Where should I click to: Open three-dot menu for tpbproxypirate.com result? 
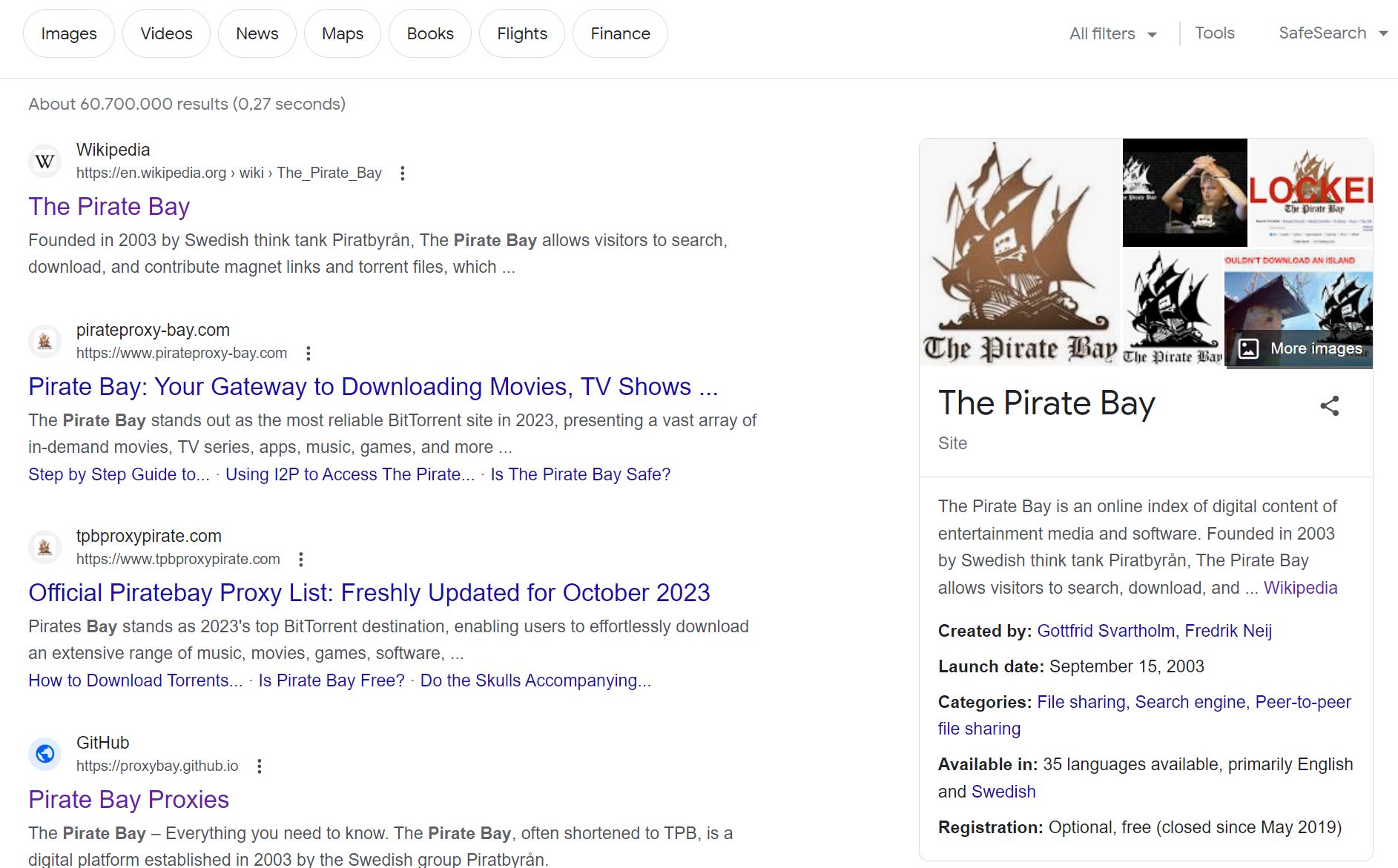[x=300, y=559]
